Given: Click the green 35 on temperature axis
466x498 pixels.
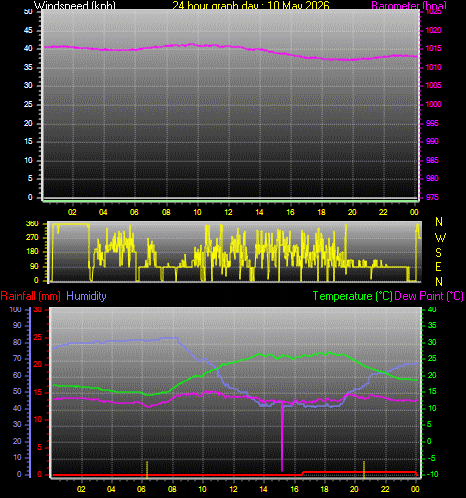Looking at the screenshot, I should (432, 325).
